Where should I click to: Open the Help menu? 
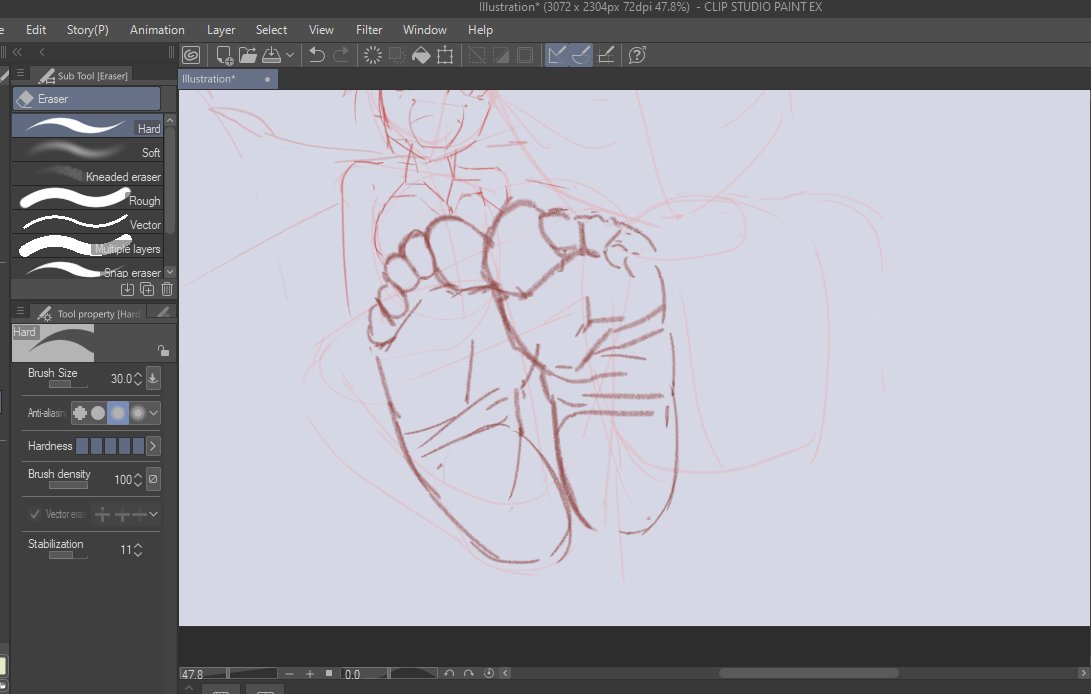[x=480, y=30]
